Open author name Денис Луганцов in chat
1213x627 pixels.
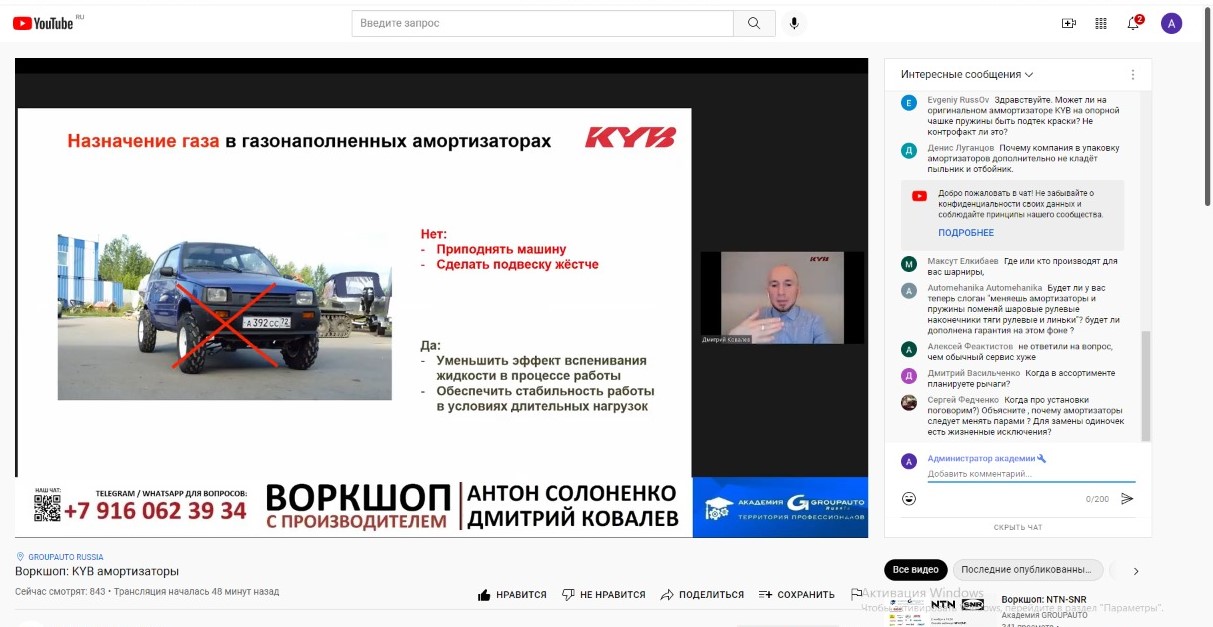(961, 148)
